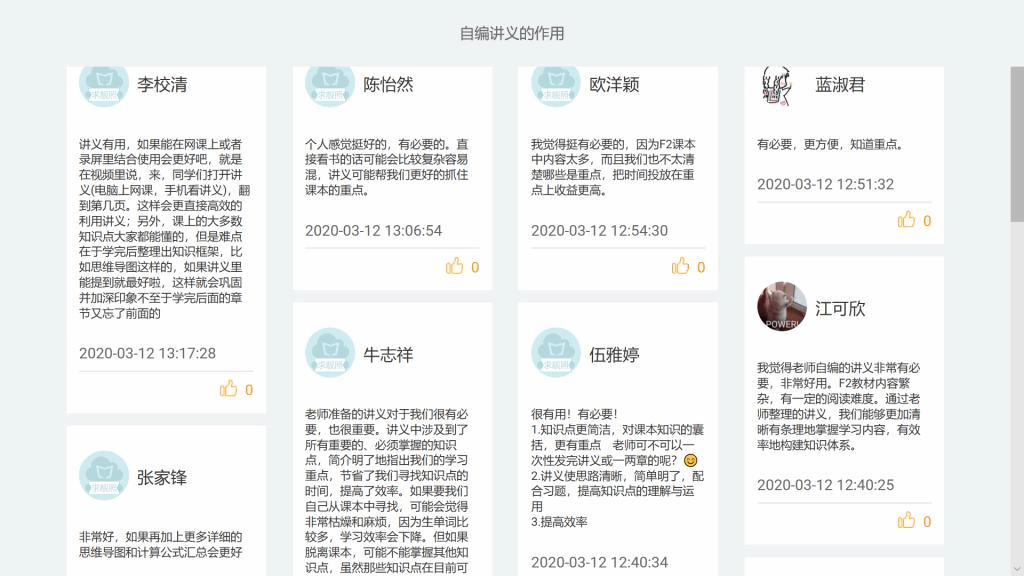This screenshot has height=576, width=1024.
Task: Open 江可欣's photo avatar
Action: pos(782,307)
